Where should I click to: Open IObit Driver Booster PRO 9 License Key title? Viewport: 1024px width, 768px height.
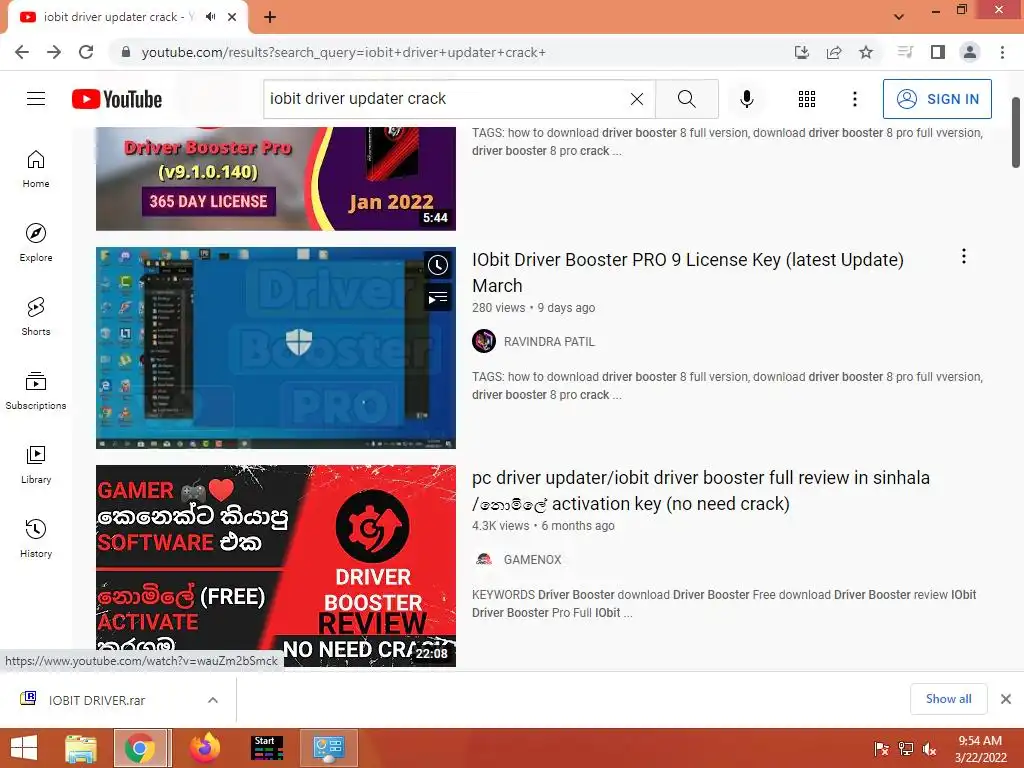688,272
